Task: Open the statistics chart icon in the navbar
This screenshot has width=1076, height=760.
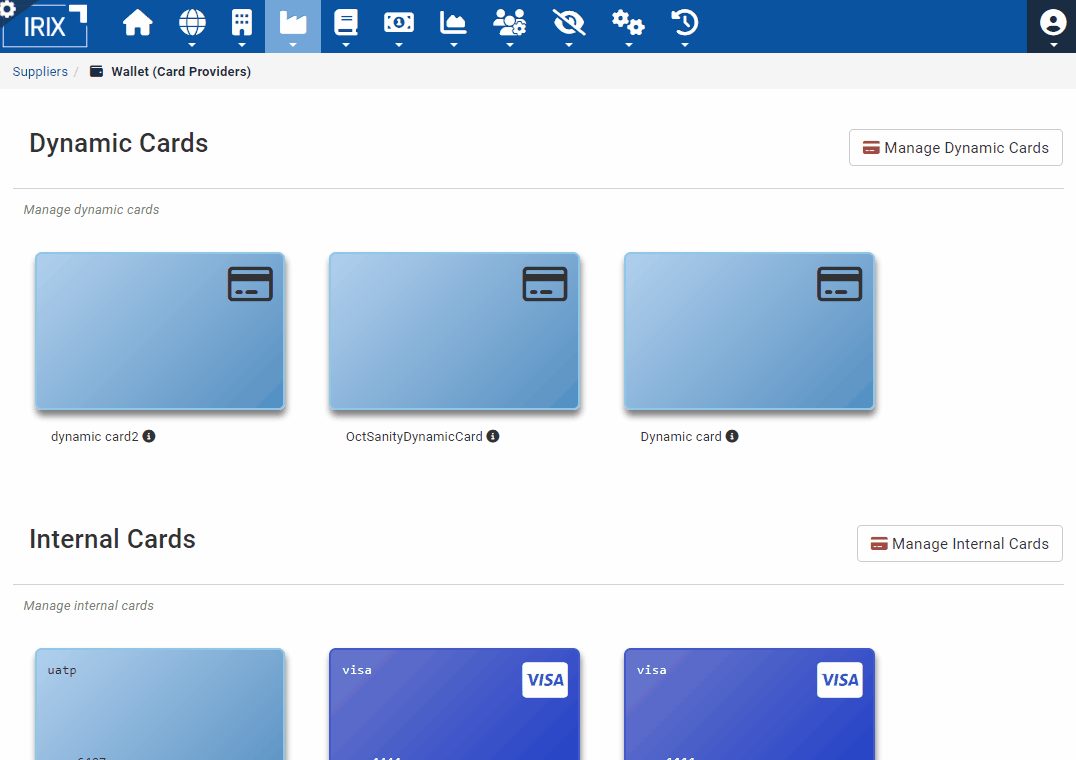Action: (x=452, y=20)
